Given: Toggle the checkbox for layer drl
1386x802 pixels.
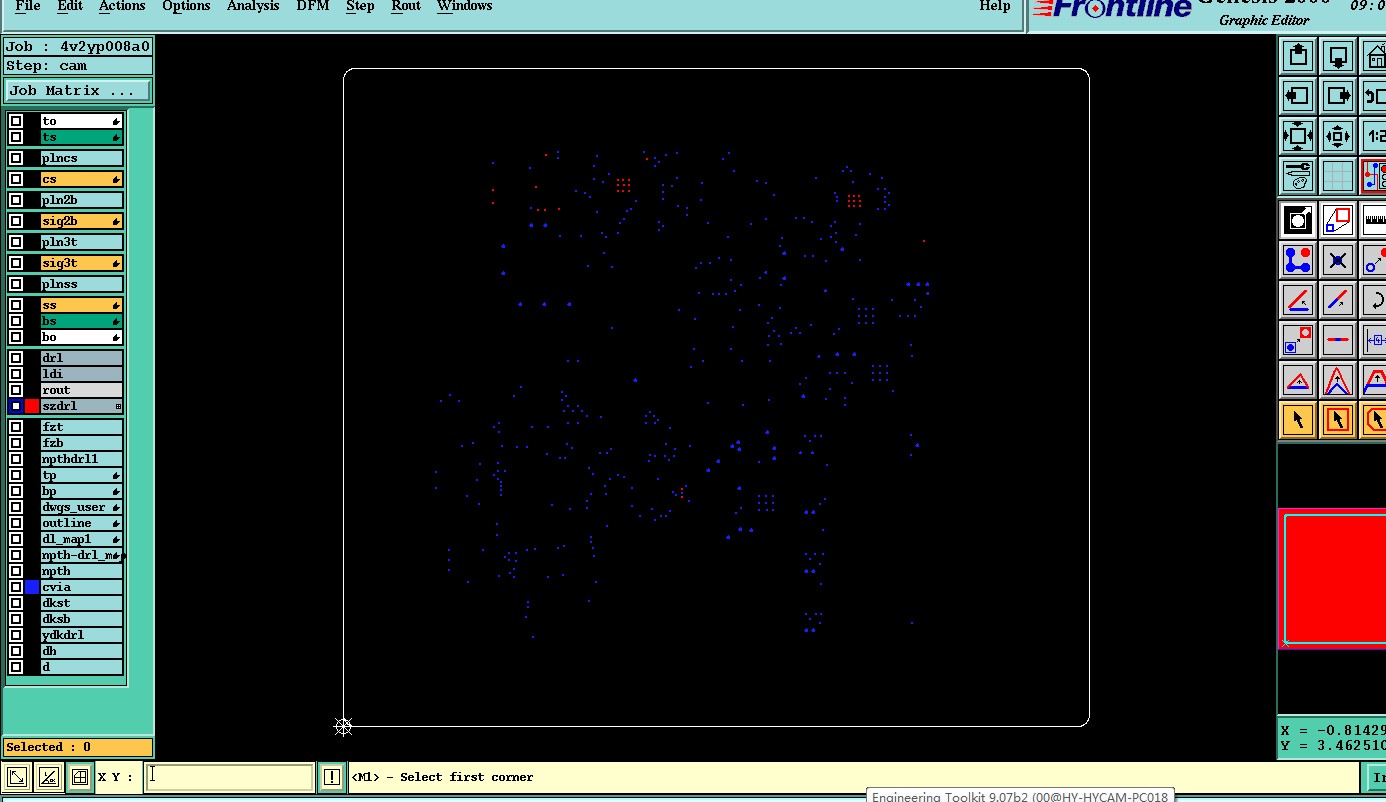Looking at the screenshot, I should point(16,358).
